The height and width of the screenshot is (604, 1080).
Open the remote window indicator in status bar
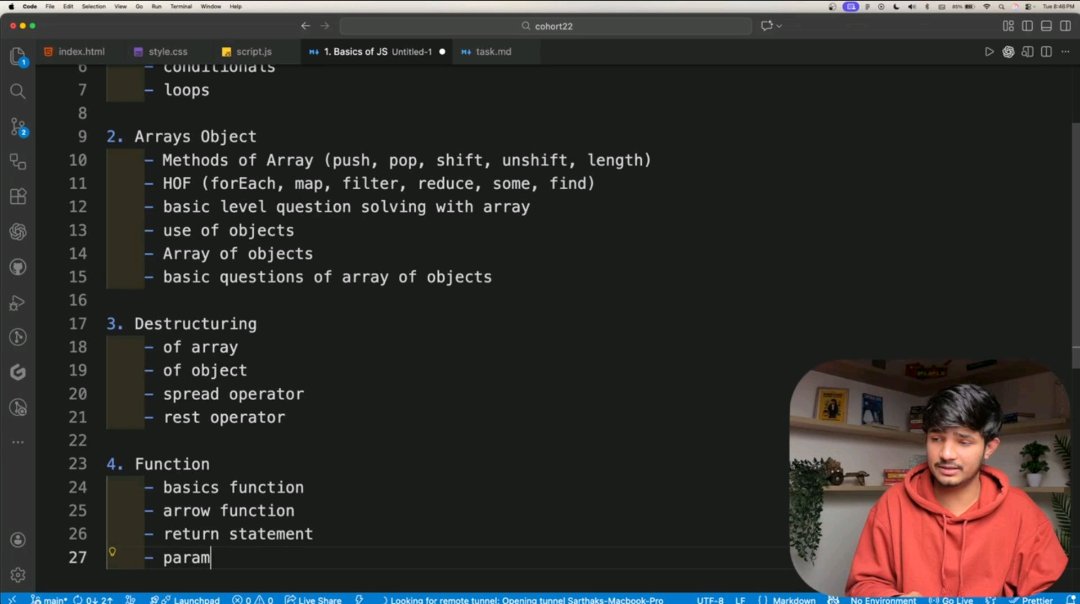tap(11, 599)
